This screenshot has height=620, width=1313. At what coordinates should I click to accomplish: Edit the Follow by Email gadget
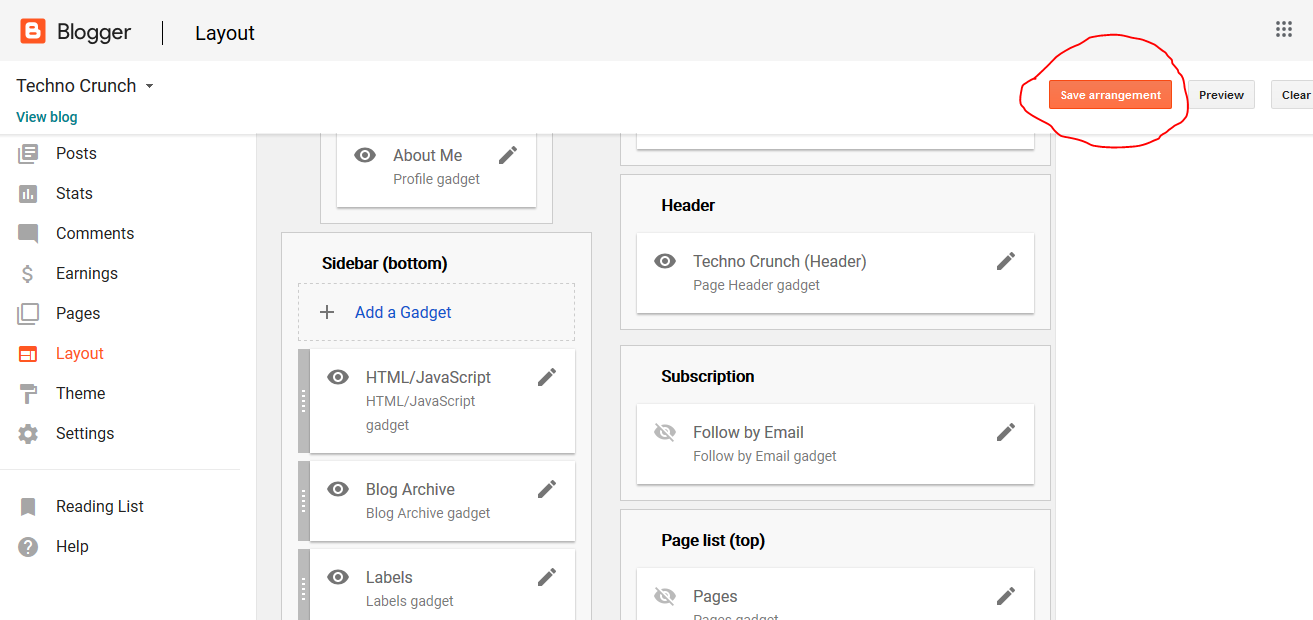pos(1005,432)
